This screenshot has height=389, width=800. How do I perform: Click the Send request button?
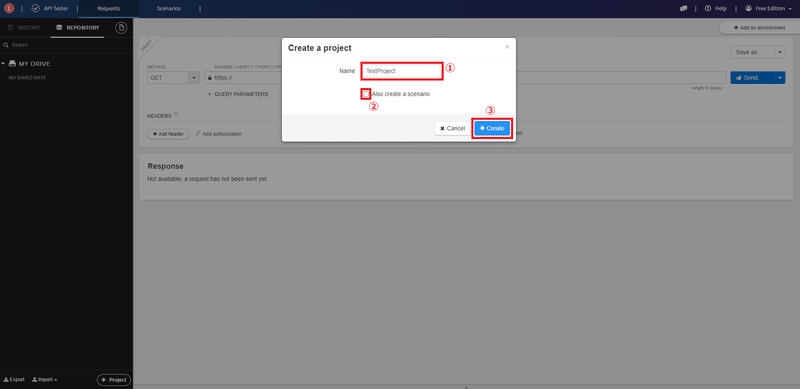(x=753, y=78)
